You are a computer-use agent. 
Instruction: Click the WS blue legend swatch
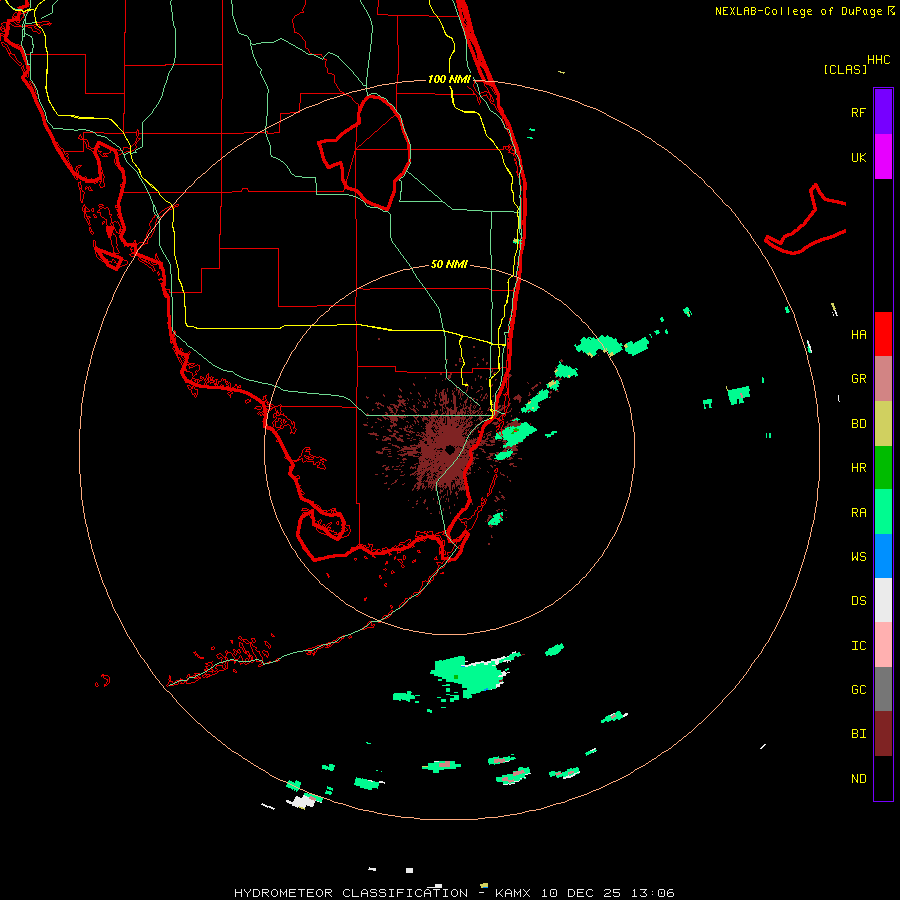click(x=883, y=556)
